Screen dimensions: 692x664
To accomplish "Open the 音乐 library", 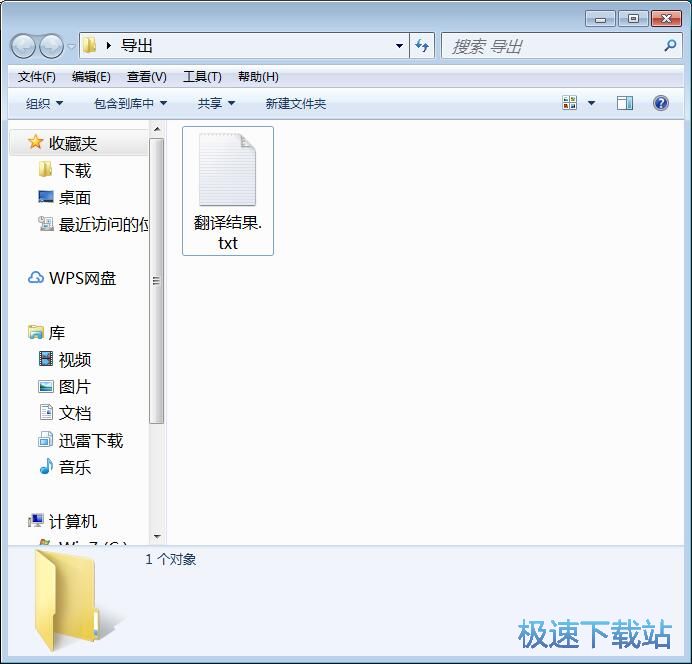I will pos(75,467).
